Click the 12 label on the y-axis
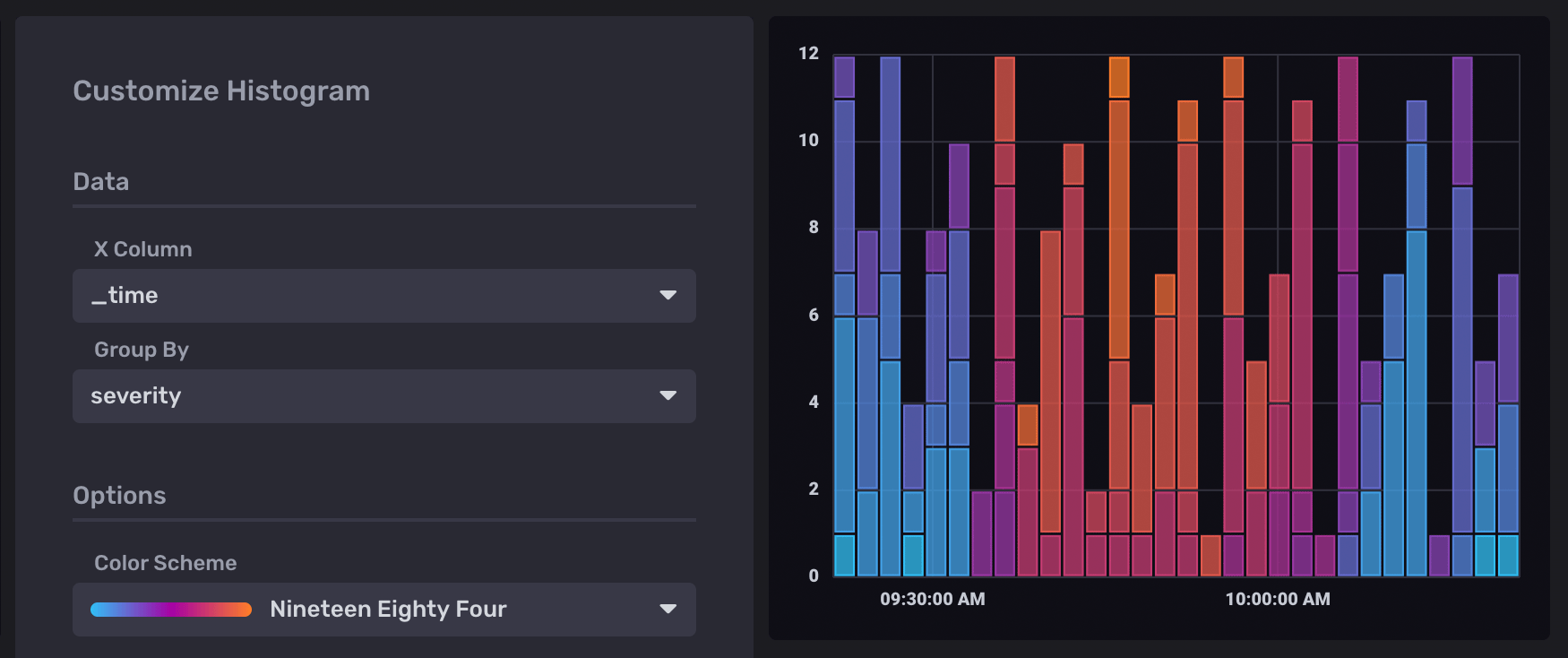This screenshot has height=658, width=1568. [x=808, y=54]
